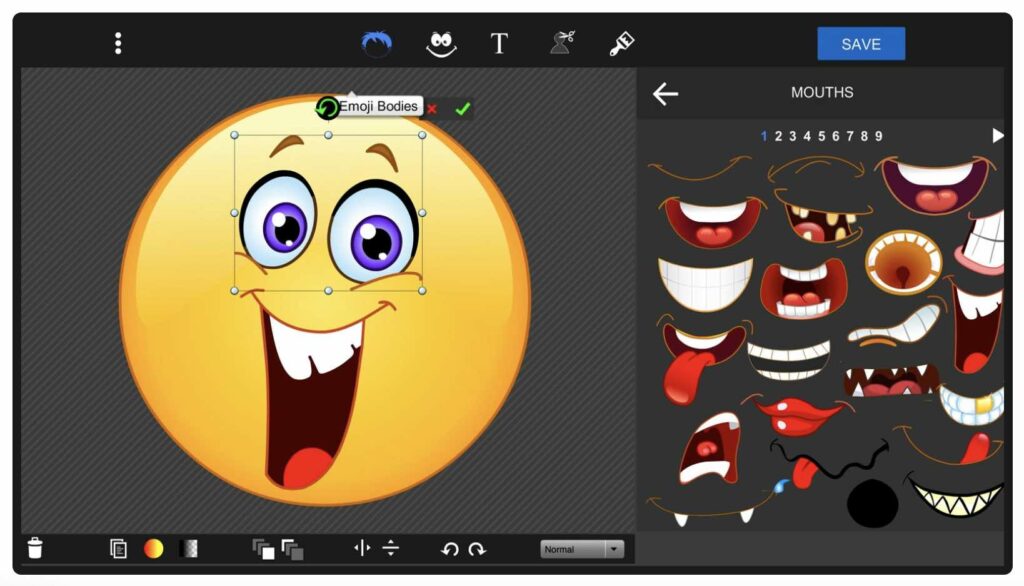1024x586 pixels.
Task: Send selected layer to back
Action: click(292, 549)
